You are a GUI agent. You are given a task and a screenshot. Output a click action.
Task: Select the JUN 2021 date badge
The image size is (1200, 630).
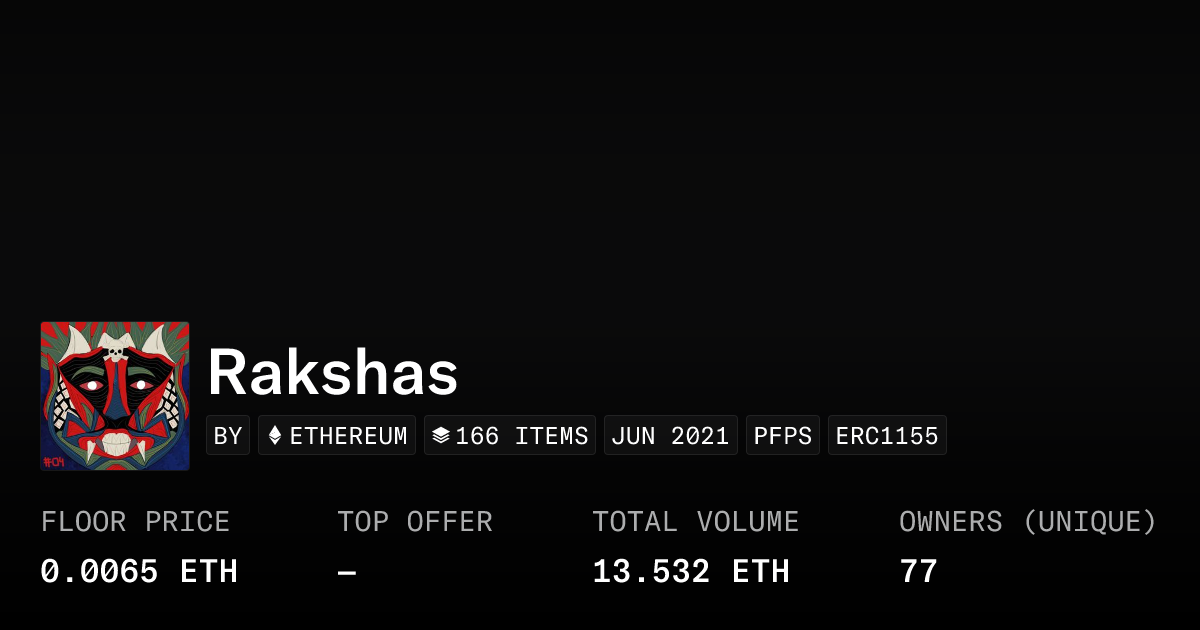coord(670,436)
